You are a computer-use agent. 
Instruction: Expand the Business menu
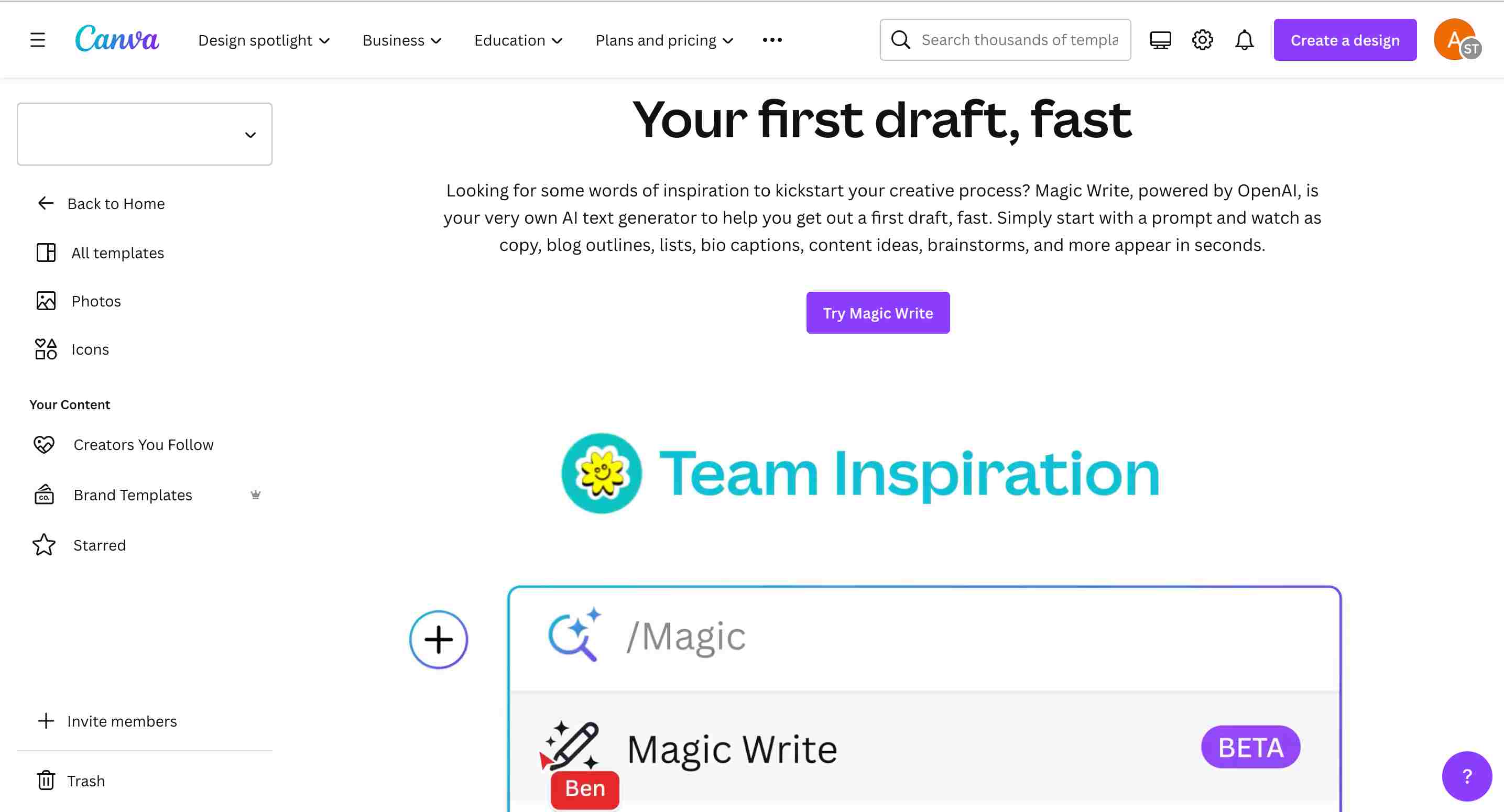coord(402,40)
